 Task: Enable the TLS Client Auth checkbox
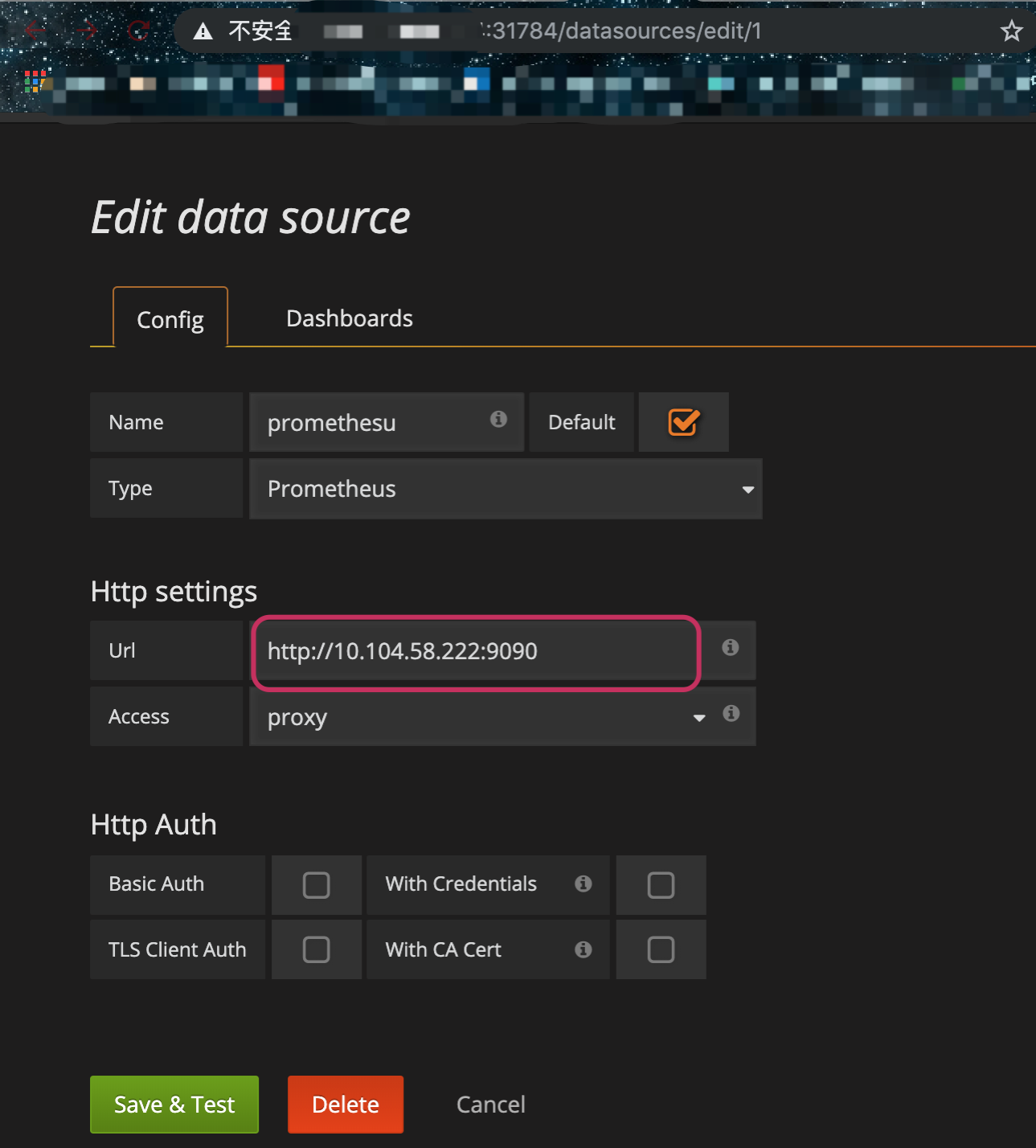tap(316, 949)
